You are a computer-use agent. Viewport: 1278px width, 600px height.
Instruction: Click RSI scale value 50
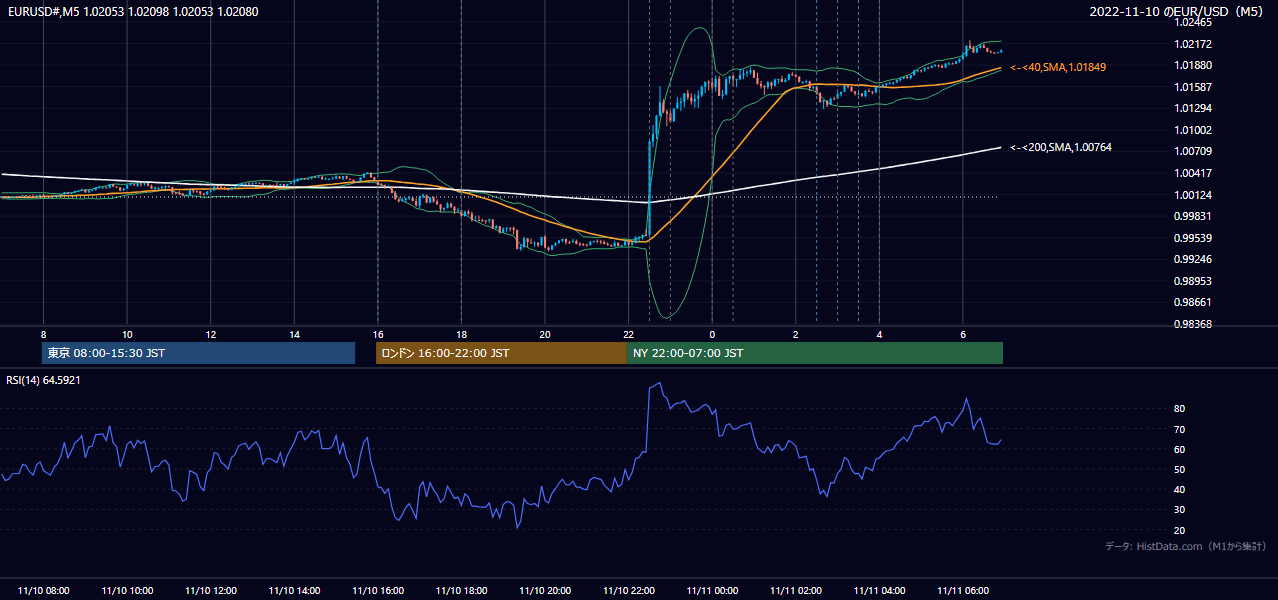coord(1180,470)
